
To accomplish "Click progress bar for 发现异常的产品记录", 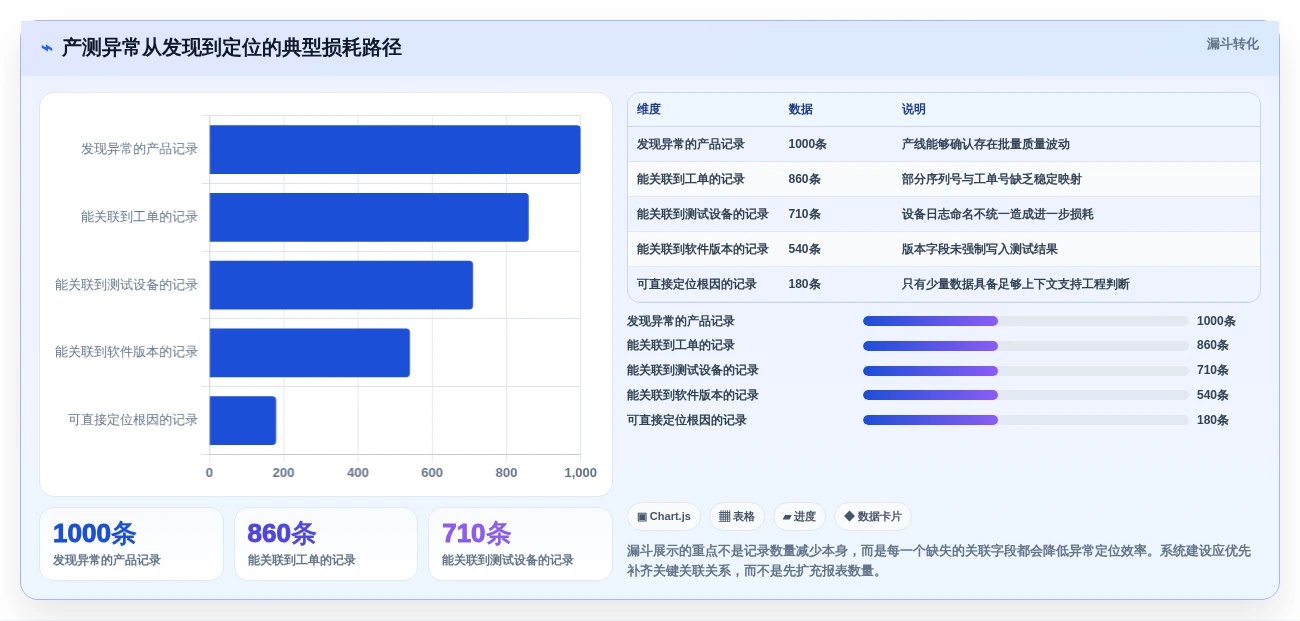I will (1026, 321).
